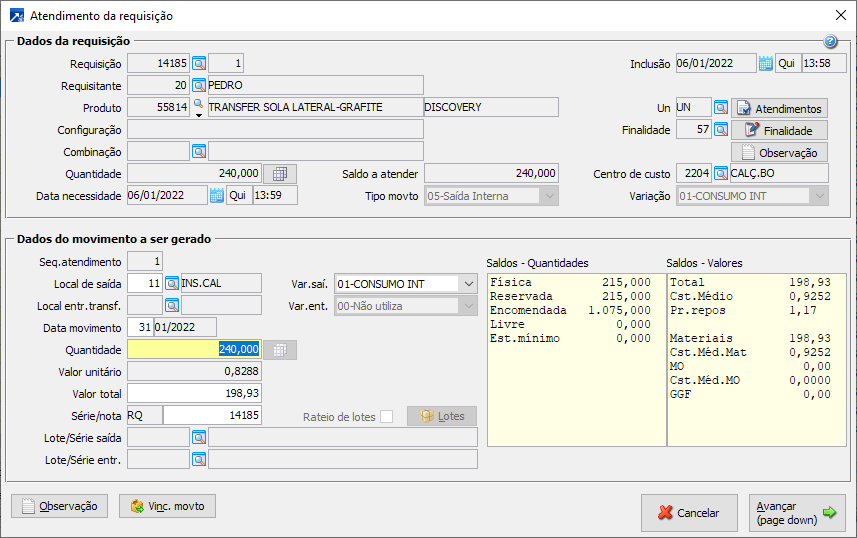The width and height of the screenshot is (857, 538).
Task: Click the Centro de custo lookup icon
Action: 720,173
